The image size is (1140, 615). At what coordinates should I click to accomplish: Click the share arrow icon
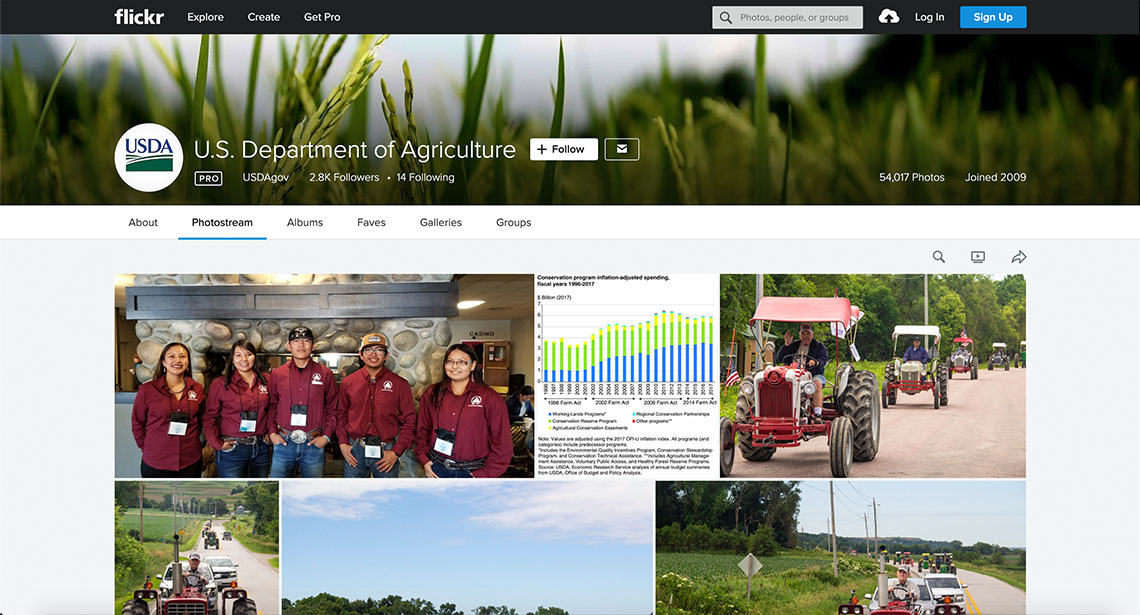click(x=1019, y=257)
